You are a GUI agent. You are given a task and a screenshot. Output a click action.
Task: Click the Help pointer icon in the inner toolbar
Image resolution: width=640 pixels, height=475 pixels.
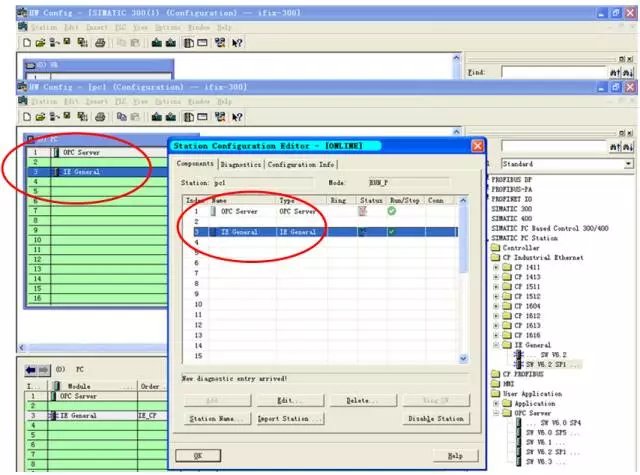237,117
